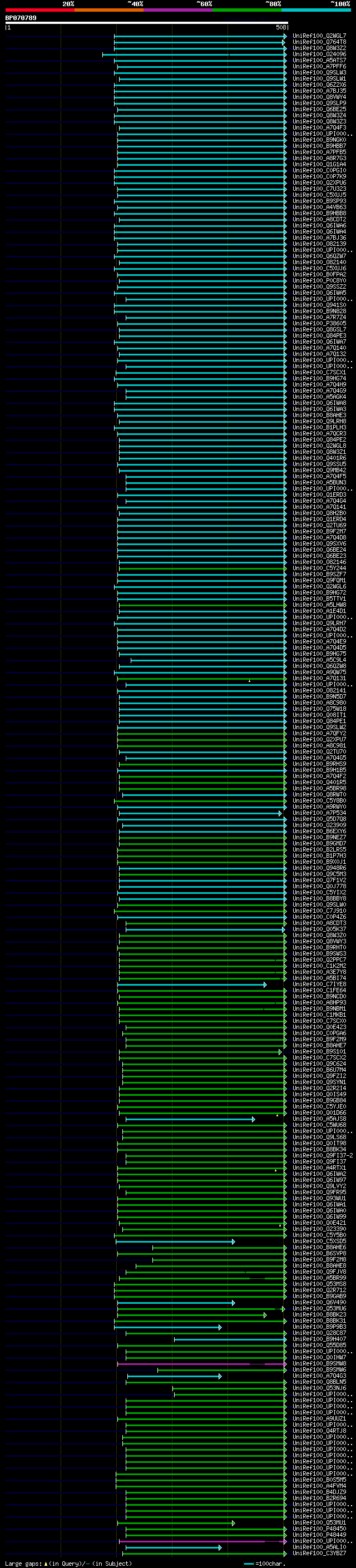Open hit UniRef100_Q6Z2X6
The image size is (356, 1568).
319,85
